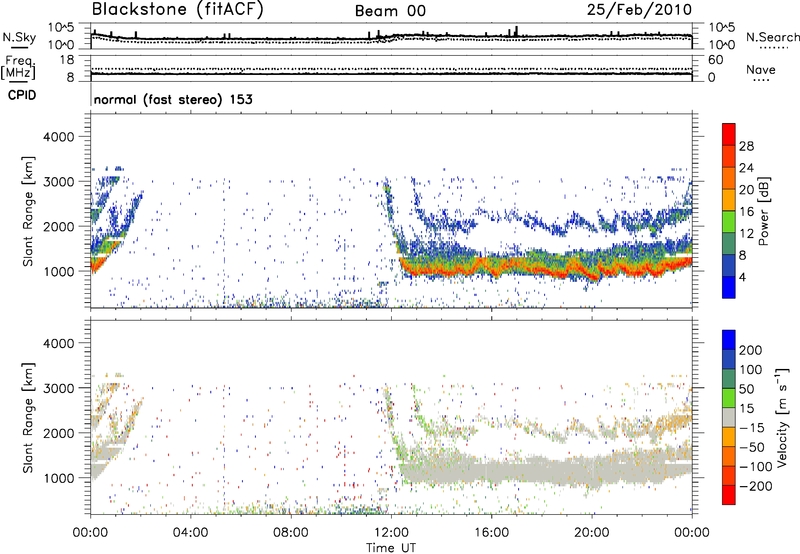Click the red bottom Velocity colorbar segment
Viewport: 800px width, 554px height.
tap(729, 495)
